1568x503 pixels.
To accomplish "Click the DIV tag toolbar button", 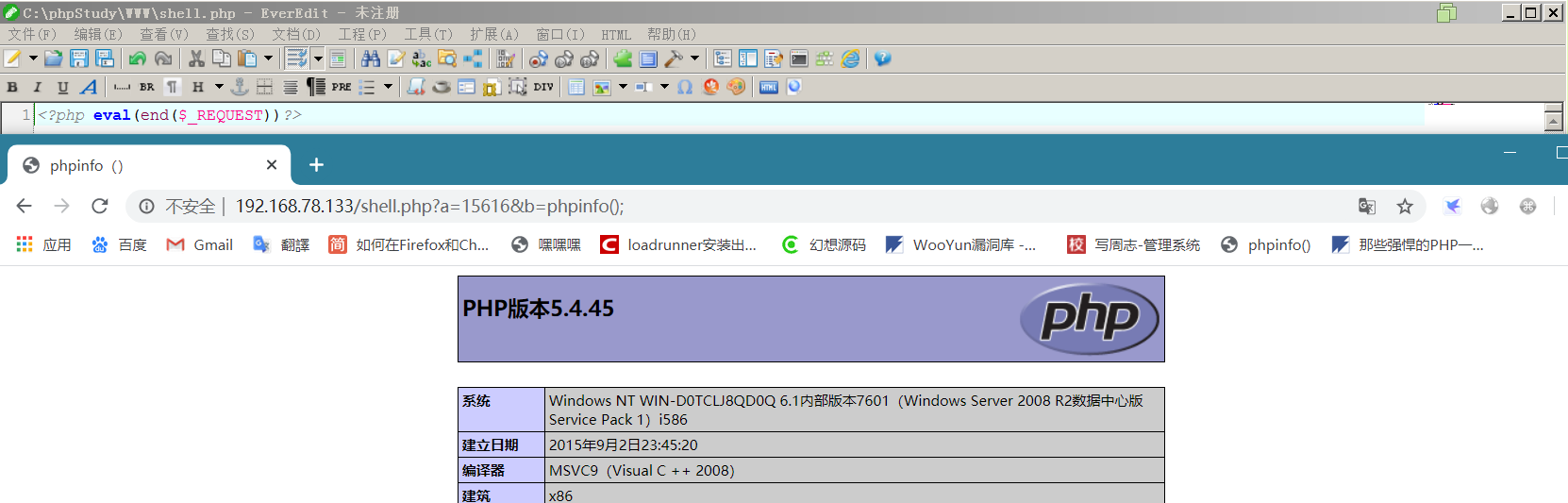I will (x=543, y=87).
